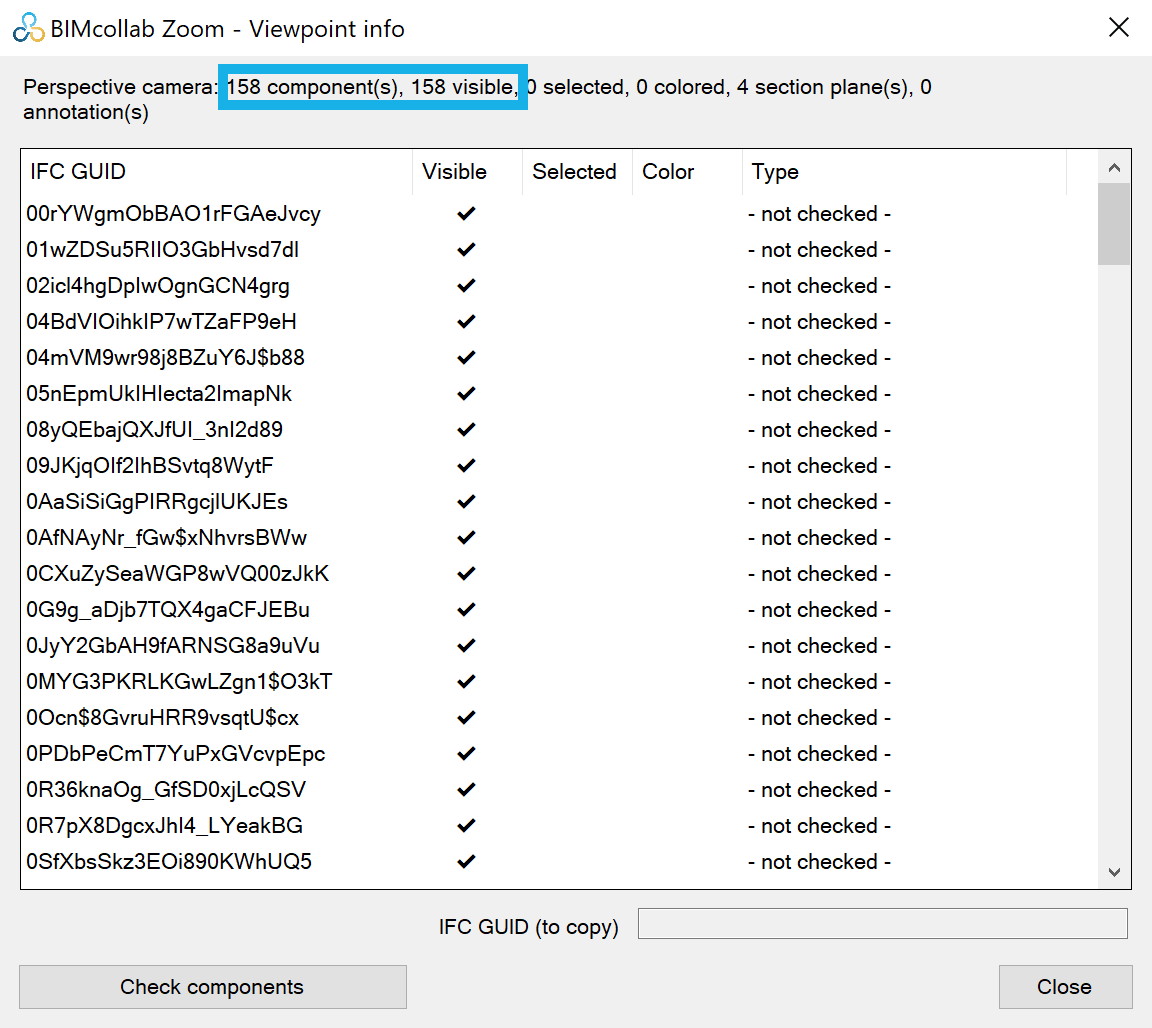Viewport: 1152px width, 1028px height.
Task: Sort by the Type column header
Action: 904,172
